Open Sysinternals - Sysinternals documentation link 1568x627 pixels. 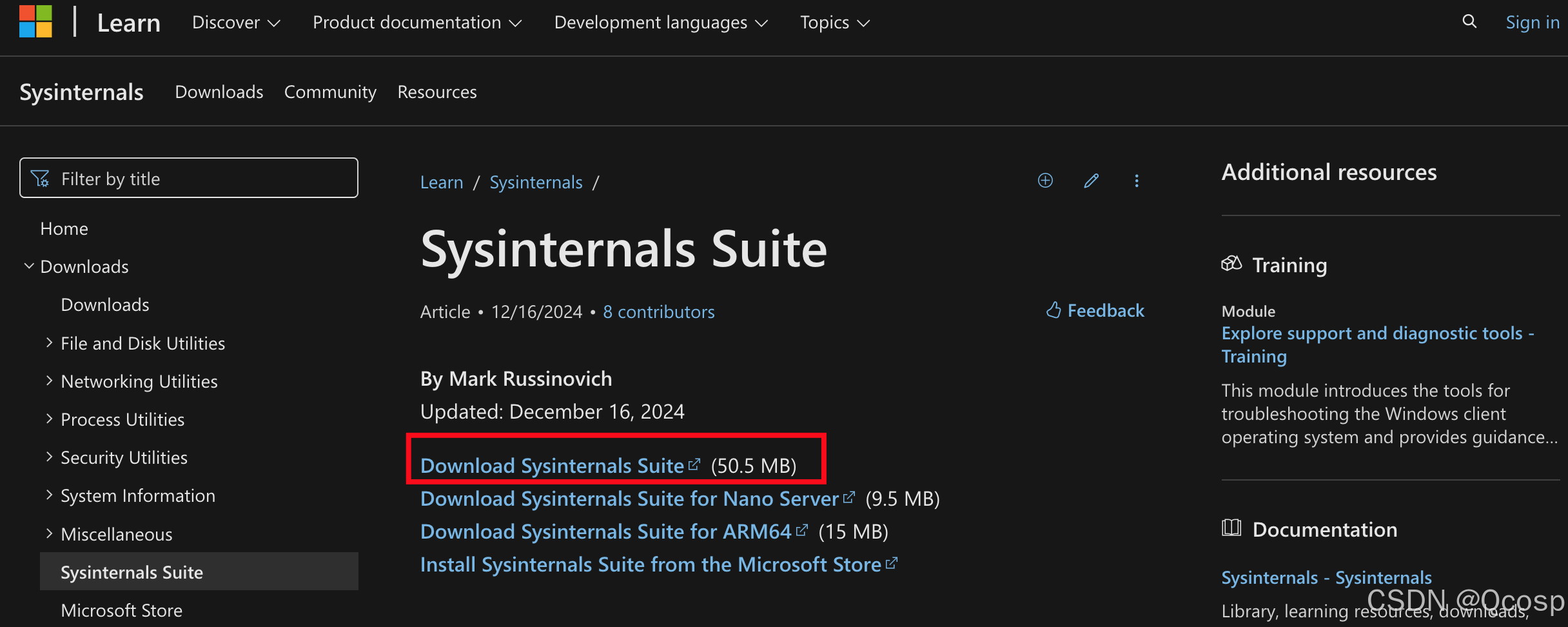tap(1326, 577)
